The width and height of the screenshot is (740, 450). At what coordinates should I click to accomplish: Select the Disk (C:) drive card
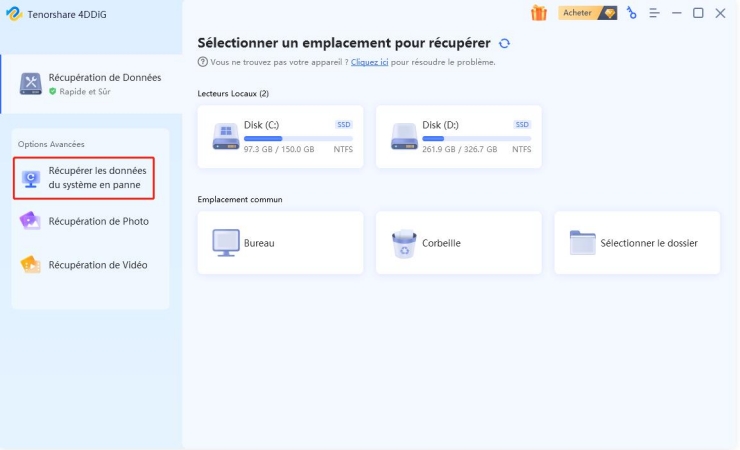coord(280,137)
